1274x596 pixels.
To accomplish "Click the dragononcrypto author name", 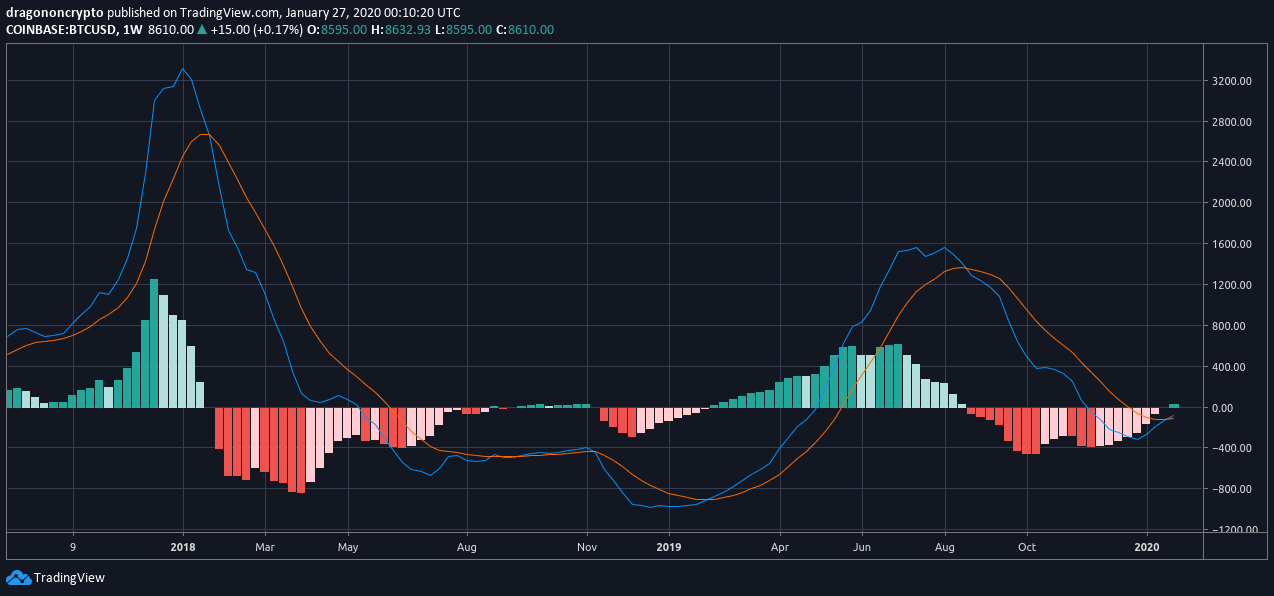I will [55, 13].
